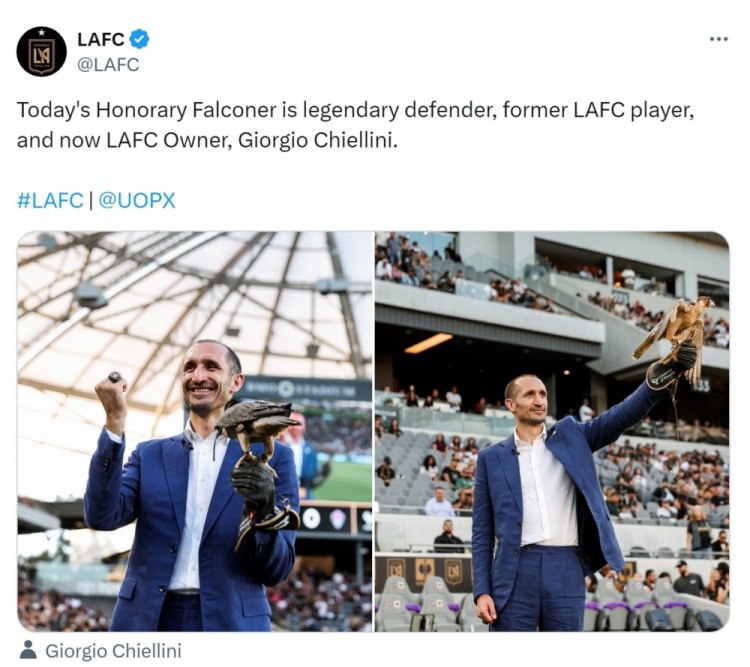Click the LAFC banner in right photo
750x667 pixels.
(423, 569)
